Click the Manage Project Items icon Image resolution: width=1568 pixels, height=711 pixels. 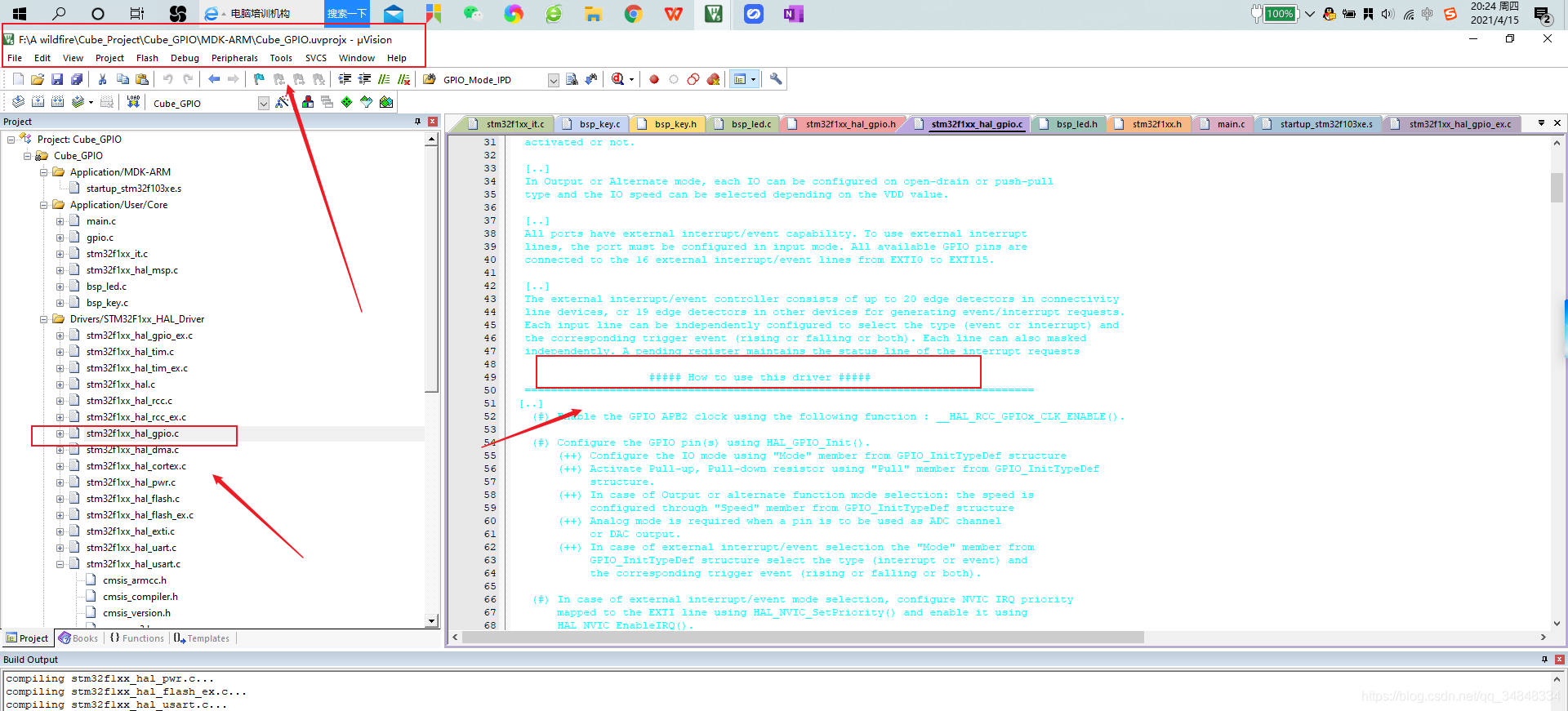308,102
